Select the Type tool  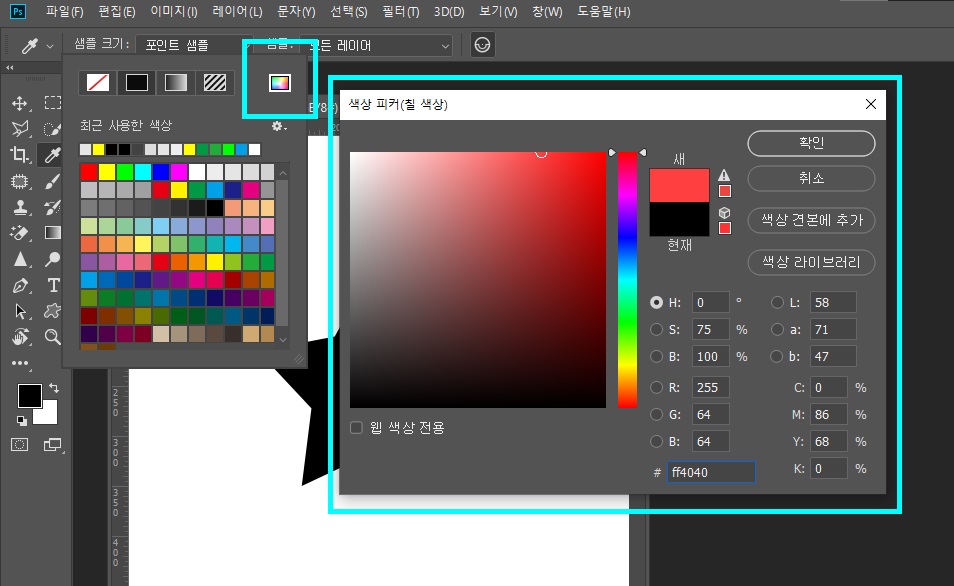pos(52,285)
